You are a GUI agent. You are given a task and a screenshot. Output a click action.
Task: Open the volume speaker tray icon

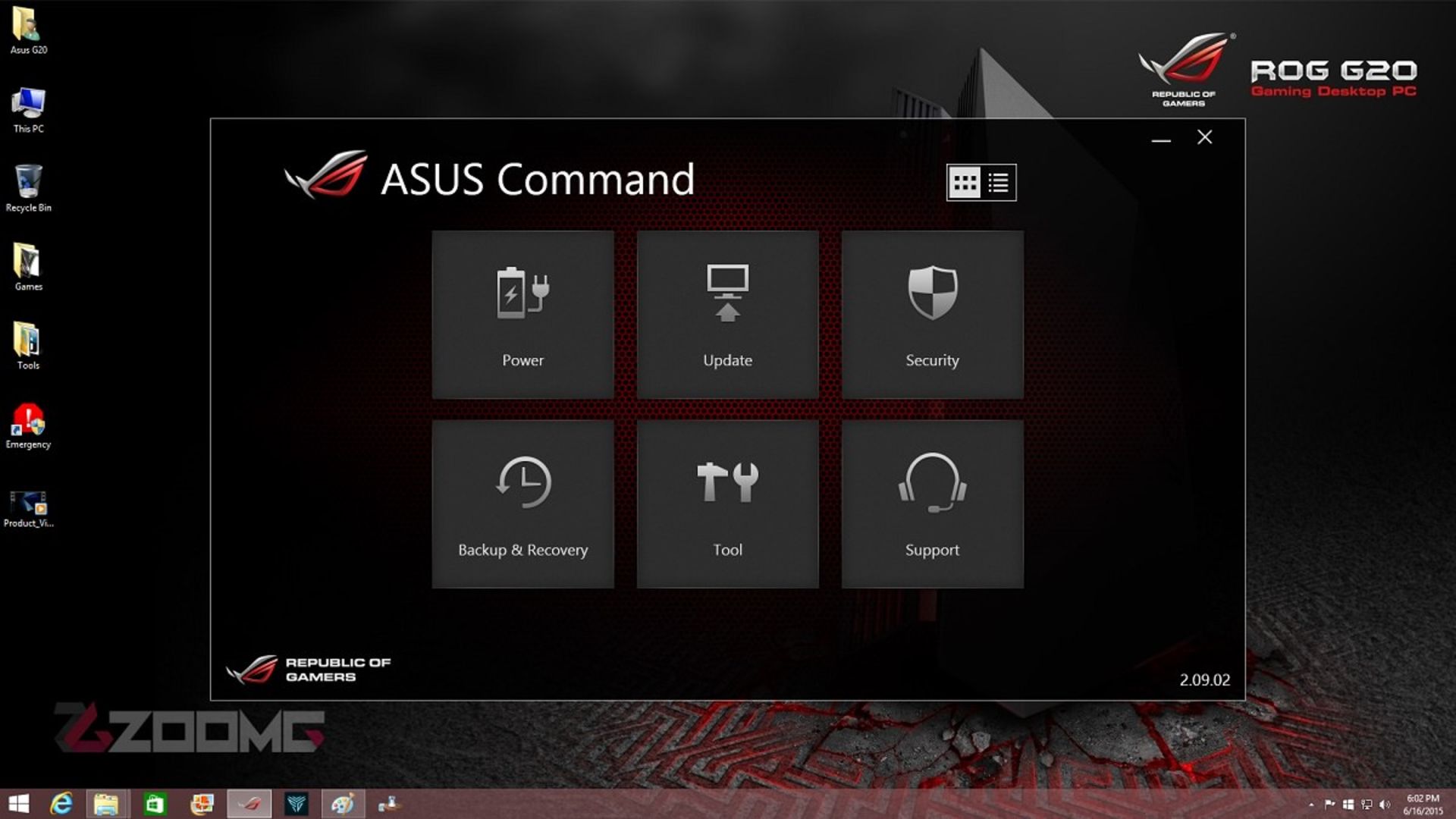click(x=1385, y=805)
